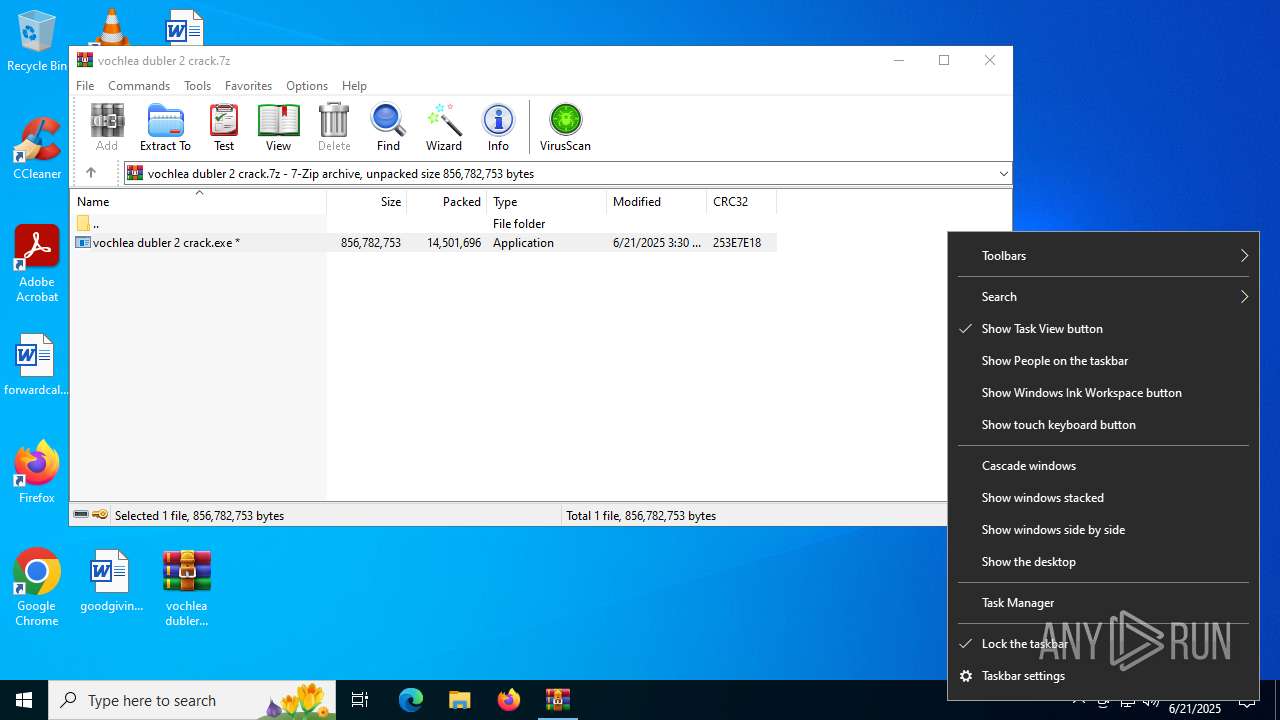Screen dimensions: 1280x720
Task: Click the up one level arrow
Action: pos(91,173)
